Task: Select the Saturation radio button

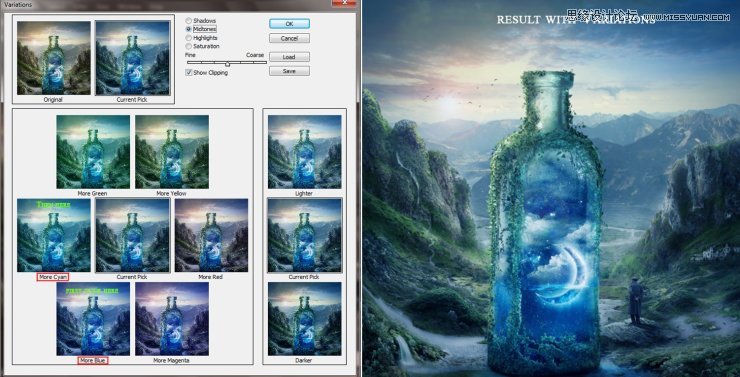Action: tap(189, 46)
